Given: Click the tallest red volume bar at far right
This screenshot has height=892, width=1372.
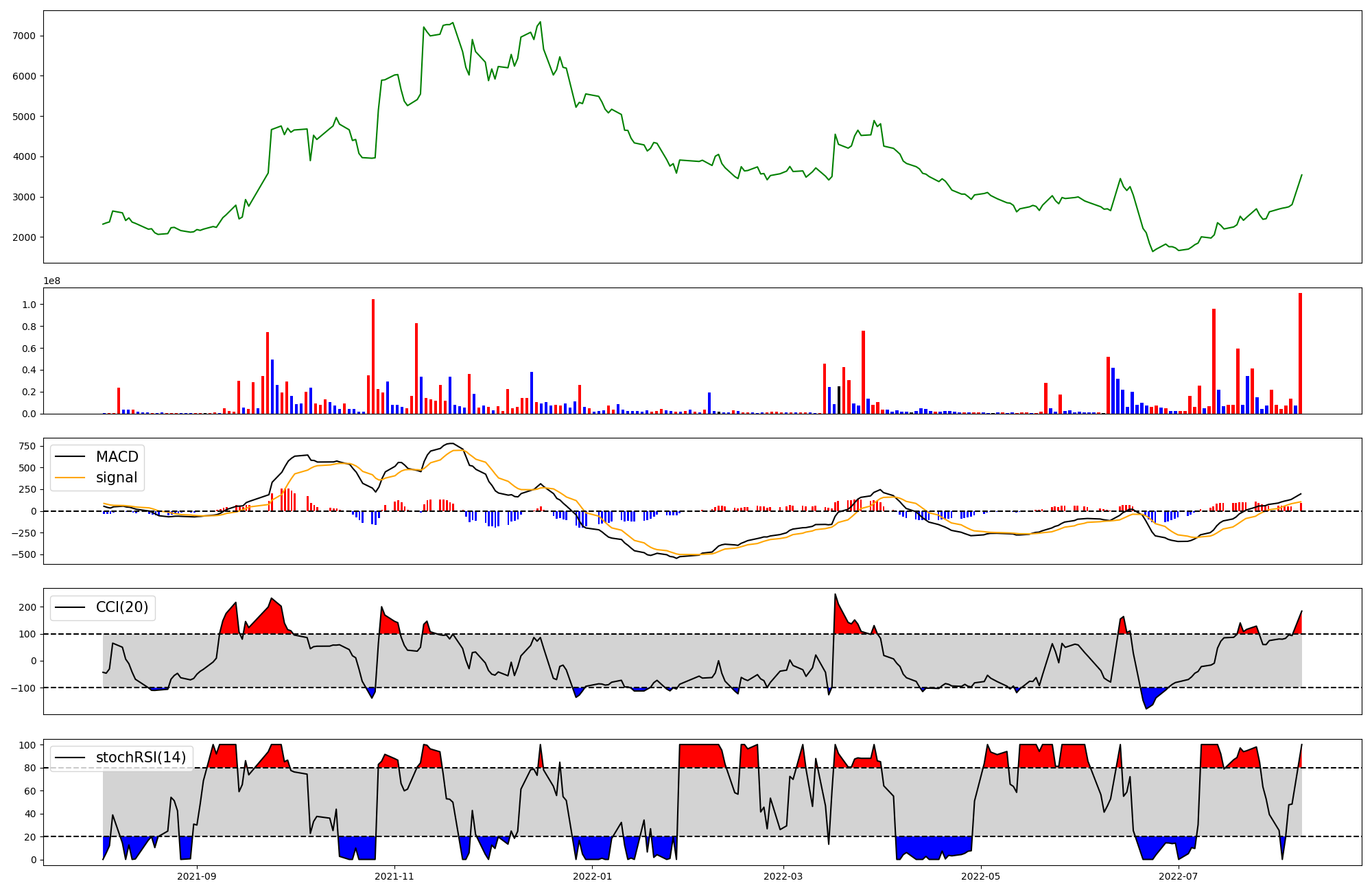Looking at the screenshot, I should [1300, 353].
